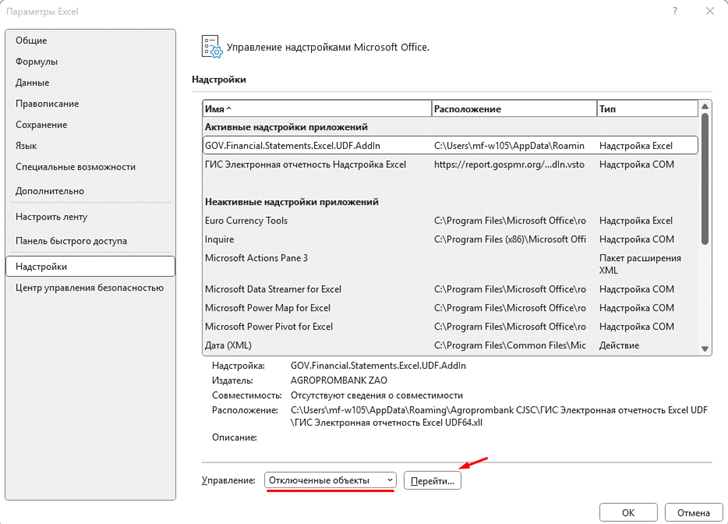Click the Расположение column header
This screenshot has height=524, width=728.
pyautogui.click(x=512, y=108)
